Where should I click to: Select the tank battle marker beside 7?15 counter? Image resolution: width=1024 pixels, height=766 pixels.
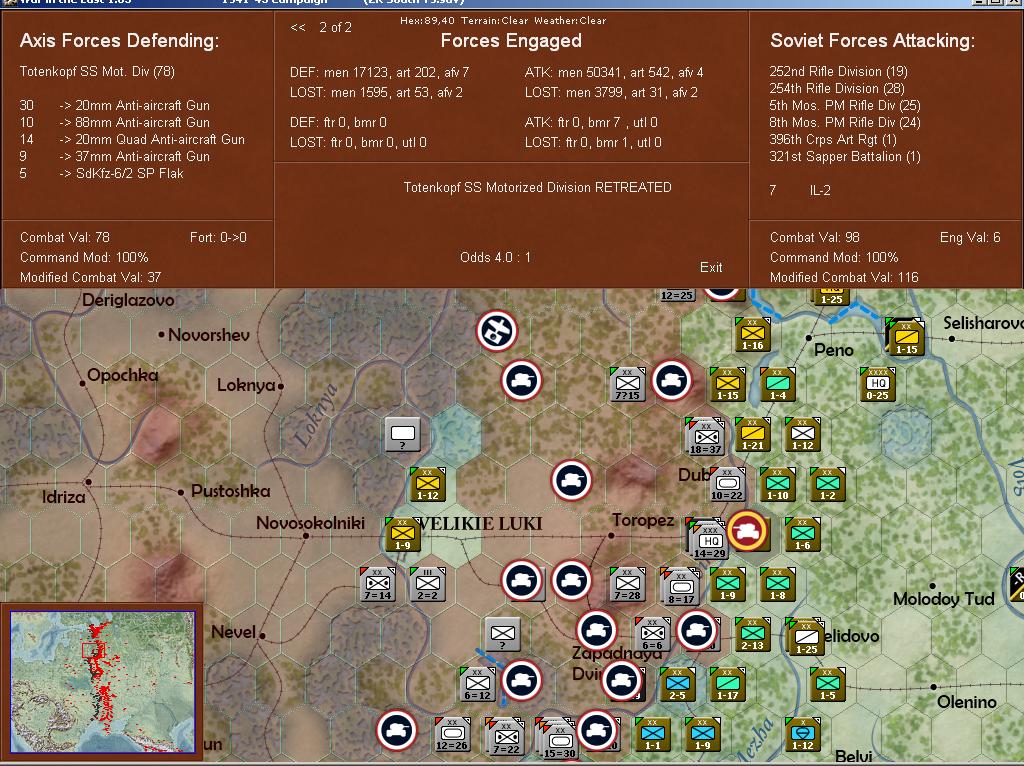tap(671, 380)
